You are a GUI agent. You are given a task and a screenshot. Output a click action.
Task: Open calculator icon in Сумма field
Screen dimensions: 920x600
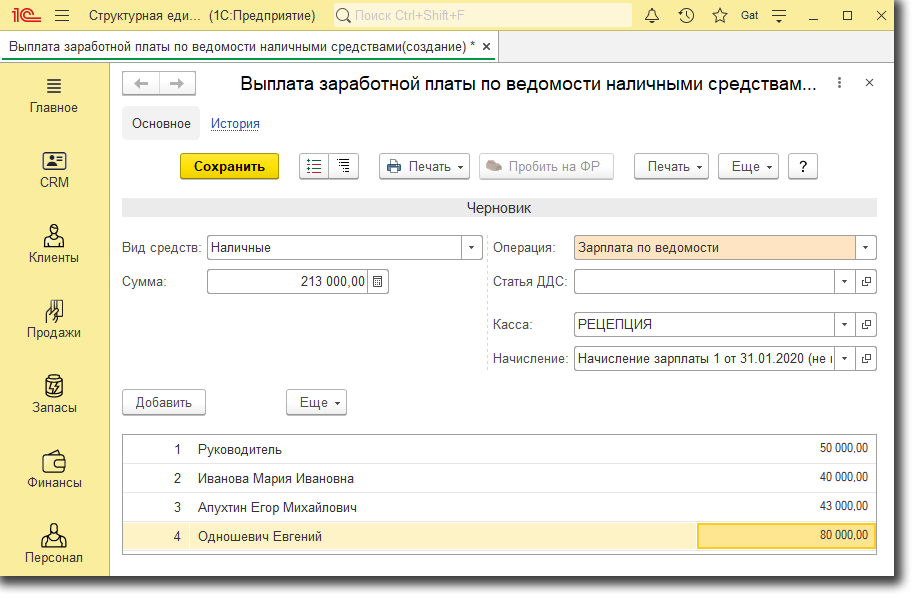[378, 282]
